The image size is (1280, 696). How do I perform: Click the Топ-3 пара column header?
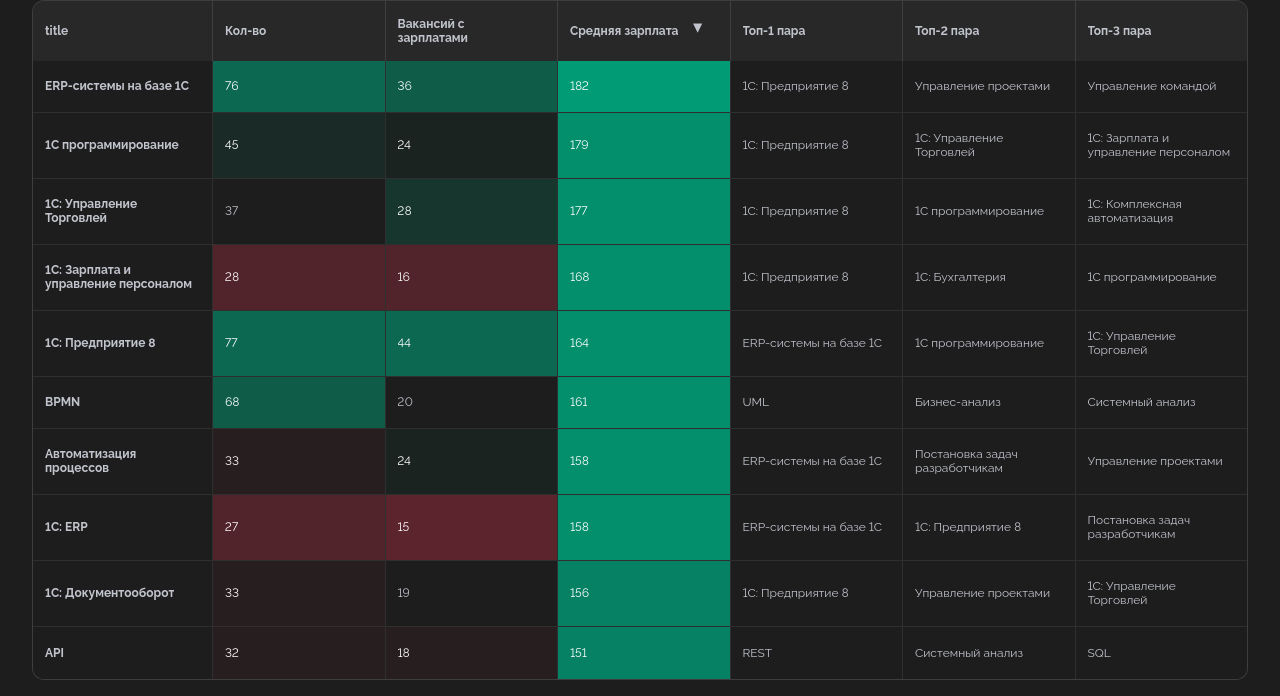coord(1119,31)
